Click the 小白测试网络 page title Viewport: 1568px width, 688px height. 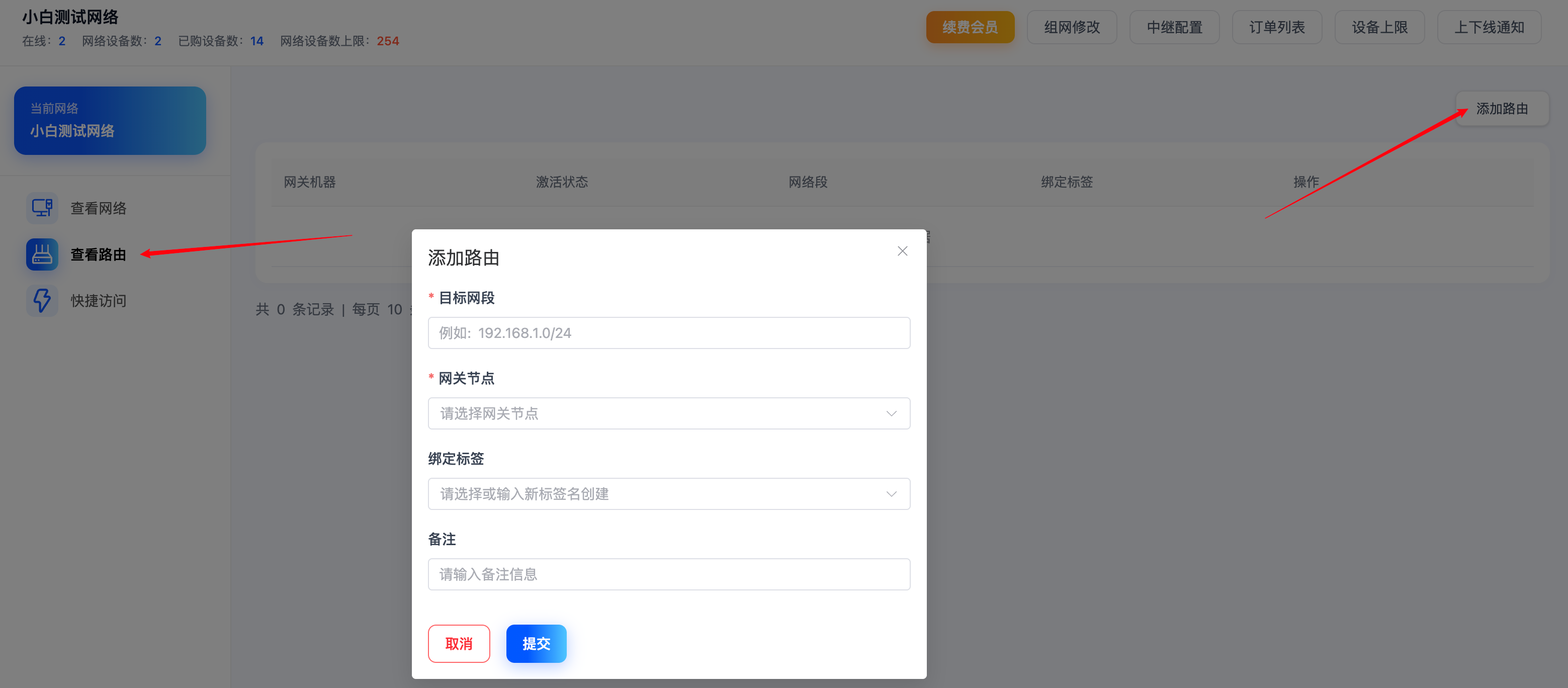tap(70, 17)
